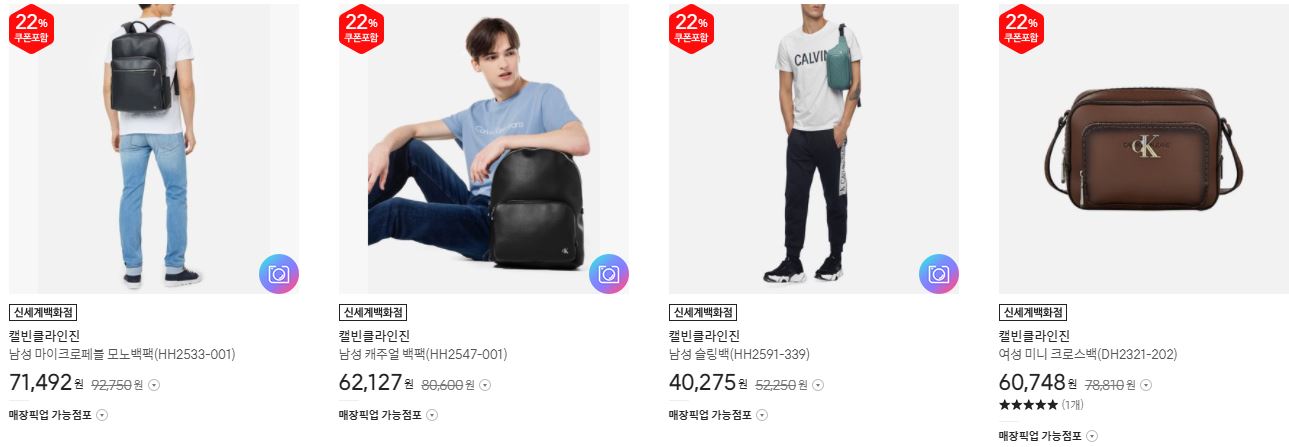Show pickup stores for the sling bag
This screenshot has width=1289, height=447.
coord(762,415)
